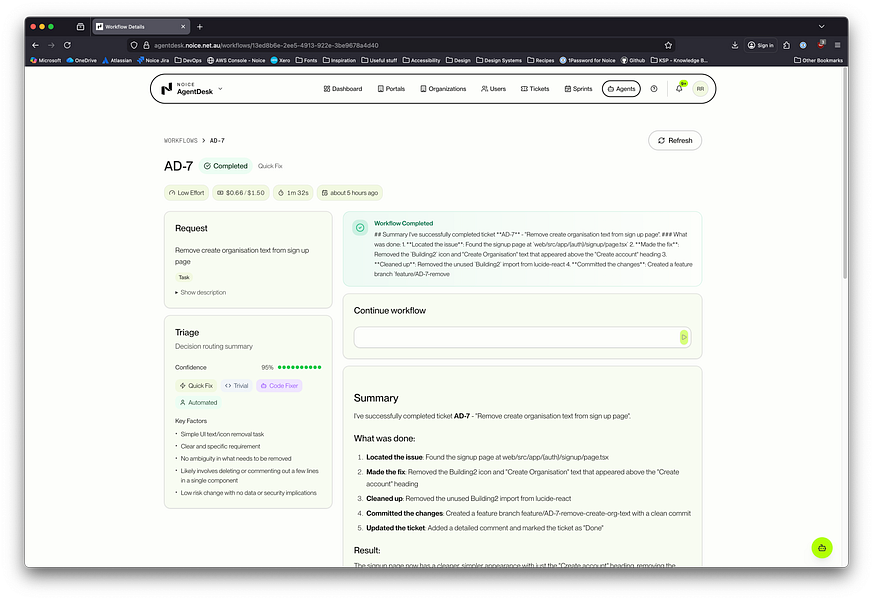Open Organizations in the navigation bar

click(443, 89)
